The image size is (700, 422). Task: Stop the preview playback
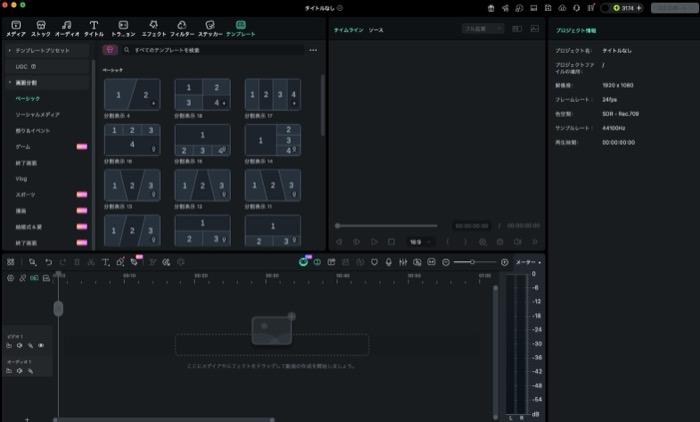392,242
